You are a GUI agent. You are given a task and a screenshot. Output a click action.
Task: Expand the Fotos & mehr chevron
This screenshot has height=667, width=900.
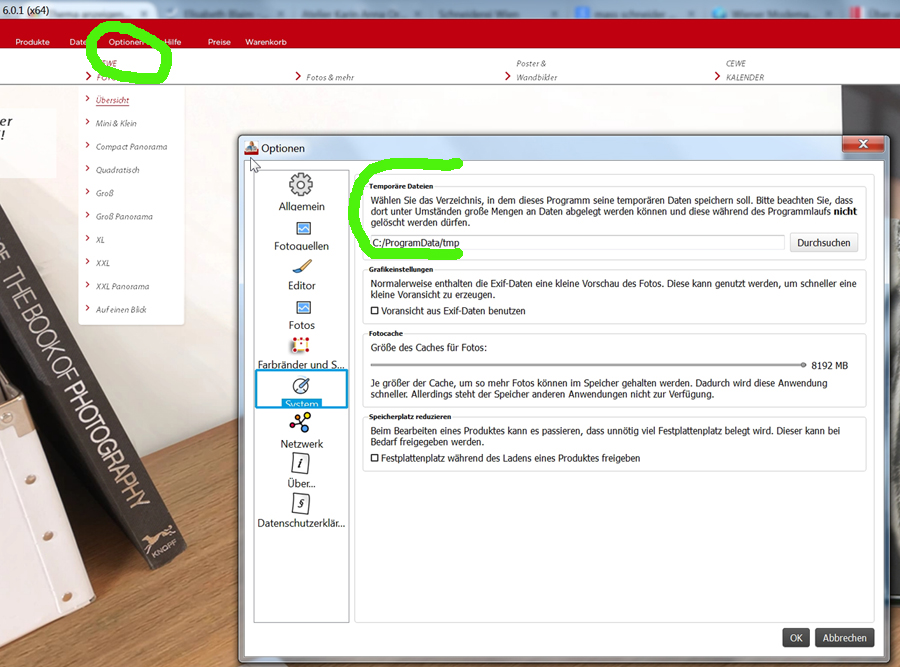pyautogui.click(x=298, y=76)
